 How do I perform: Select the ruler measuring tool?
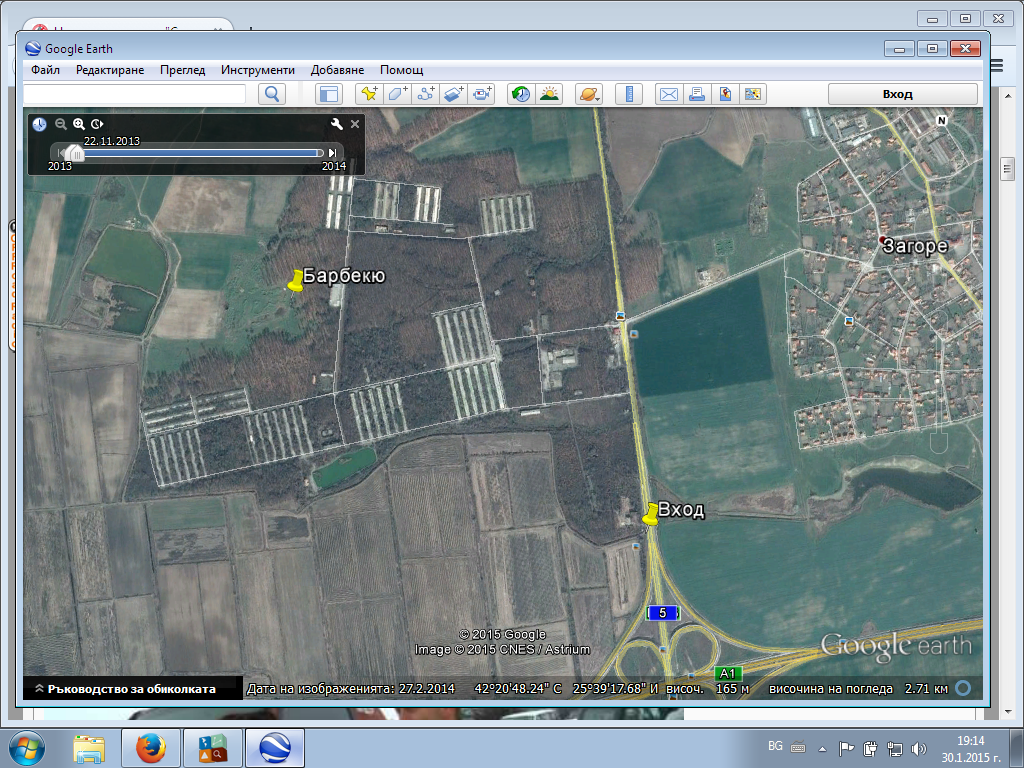[x=629, y=94]
